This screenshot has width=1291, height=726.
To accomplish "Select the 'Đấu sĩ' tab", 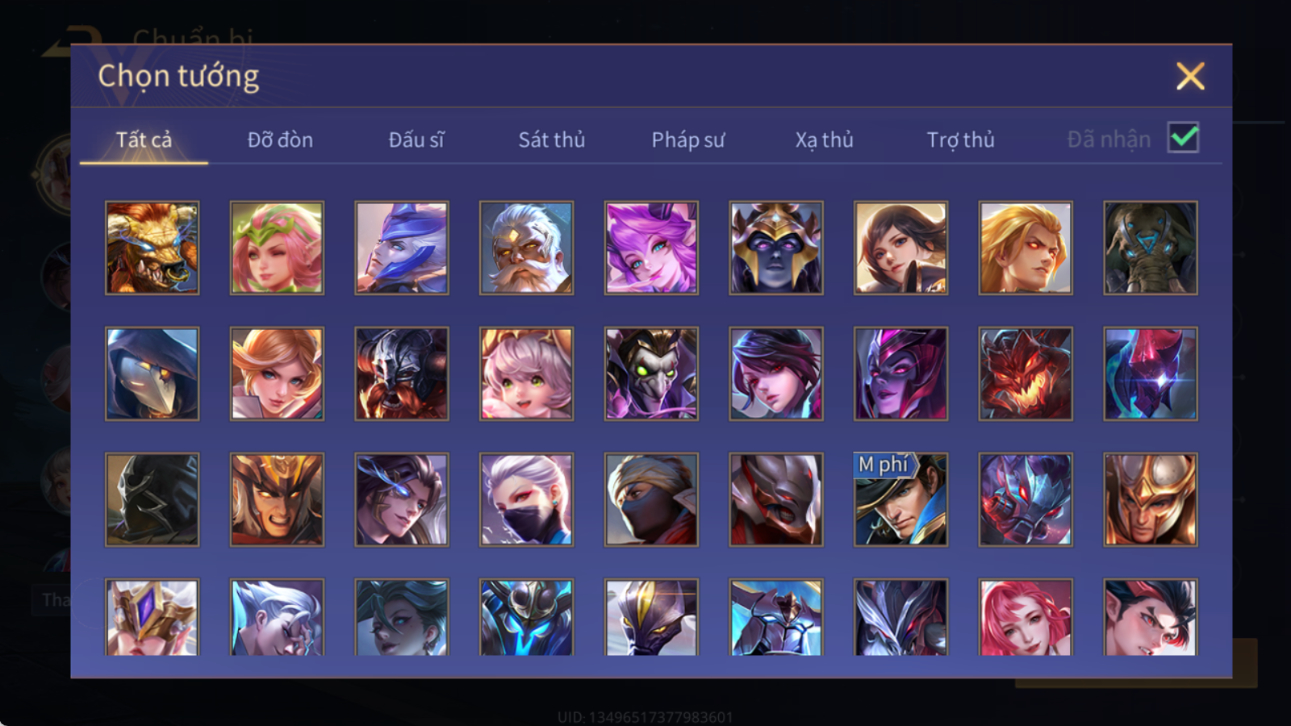I will tap(416, 140).
